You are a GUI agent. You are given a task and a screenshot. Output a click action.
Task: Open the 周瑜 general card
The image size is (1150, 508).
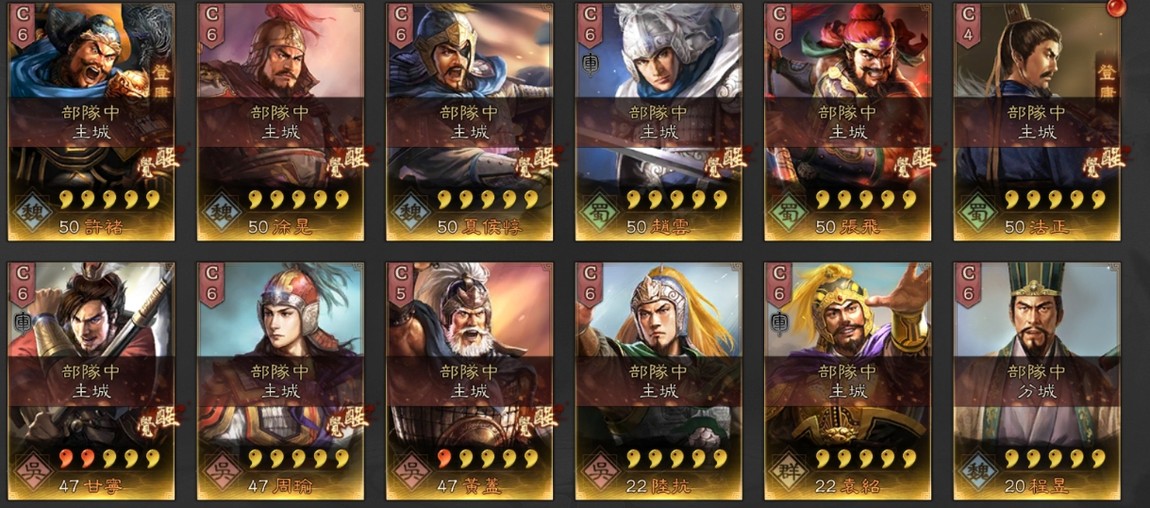pos(280,380)
